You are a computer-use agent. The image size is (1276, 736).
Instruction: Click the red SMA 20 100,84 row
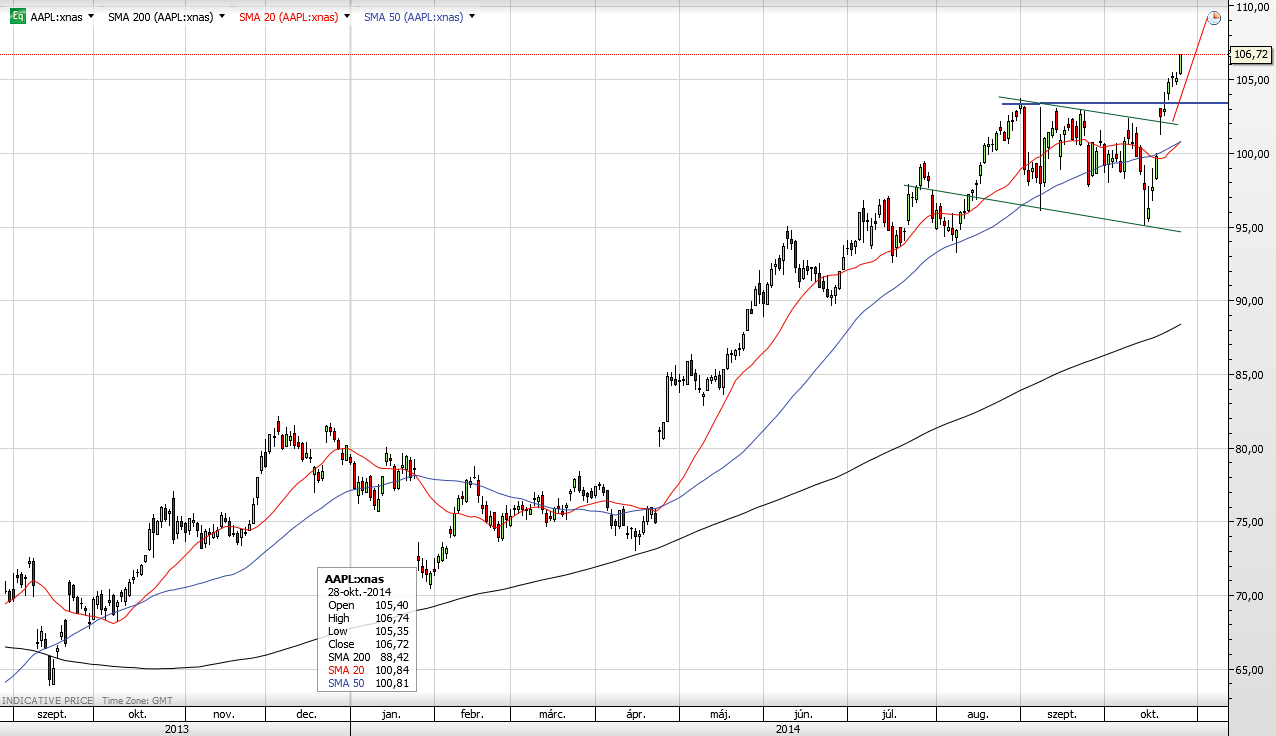pyautogui.click(x=369, y=670)
